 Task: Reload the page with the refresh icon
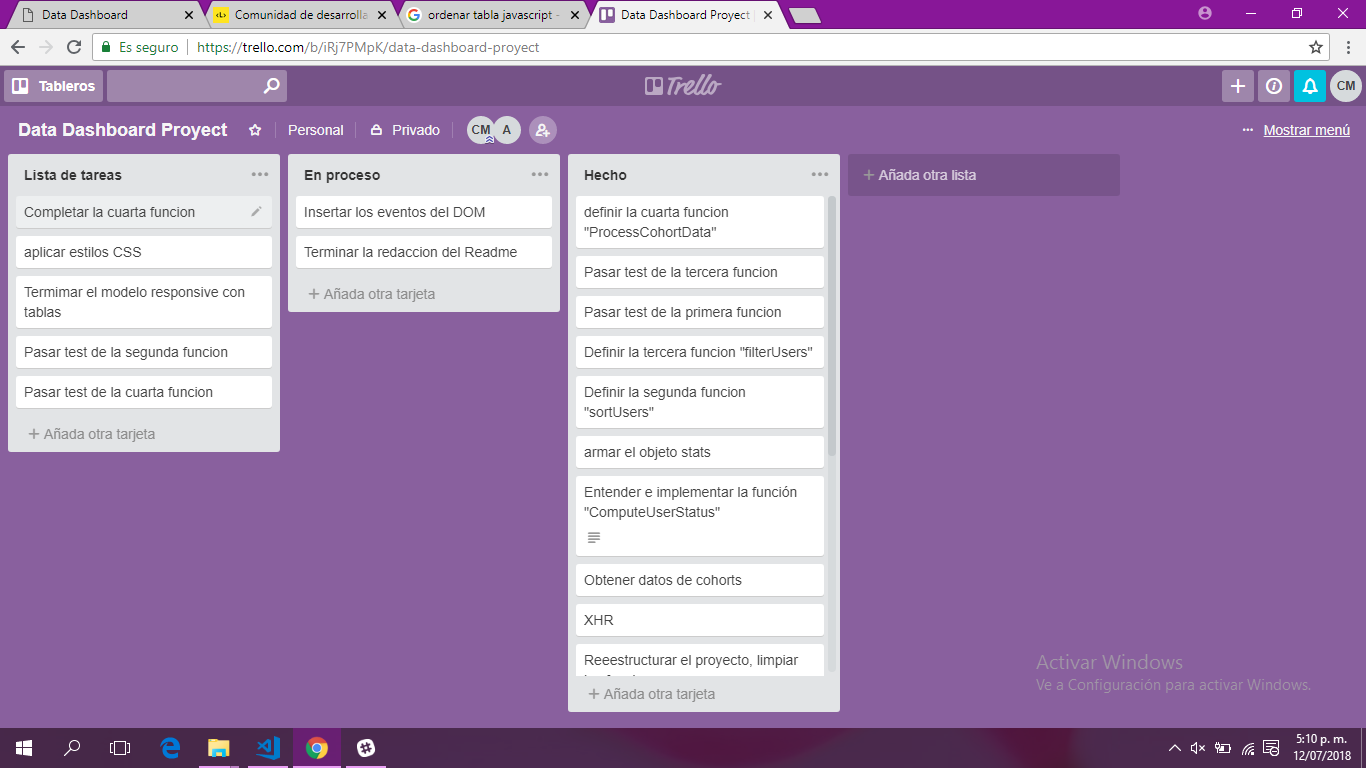(x=74, y=47)
